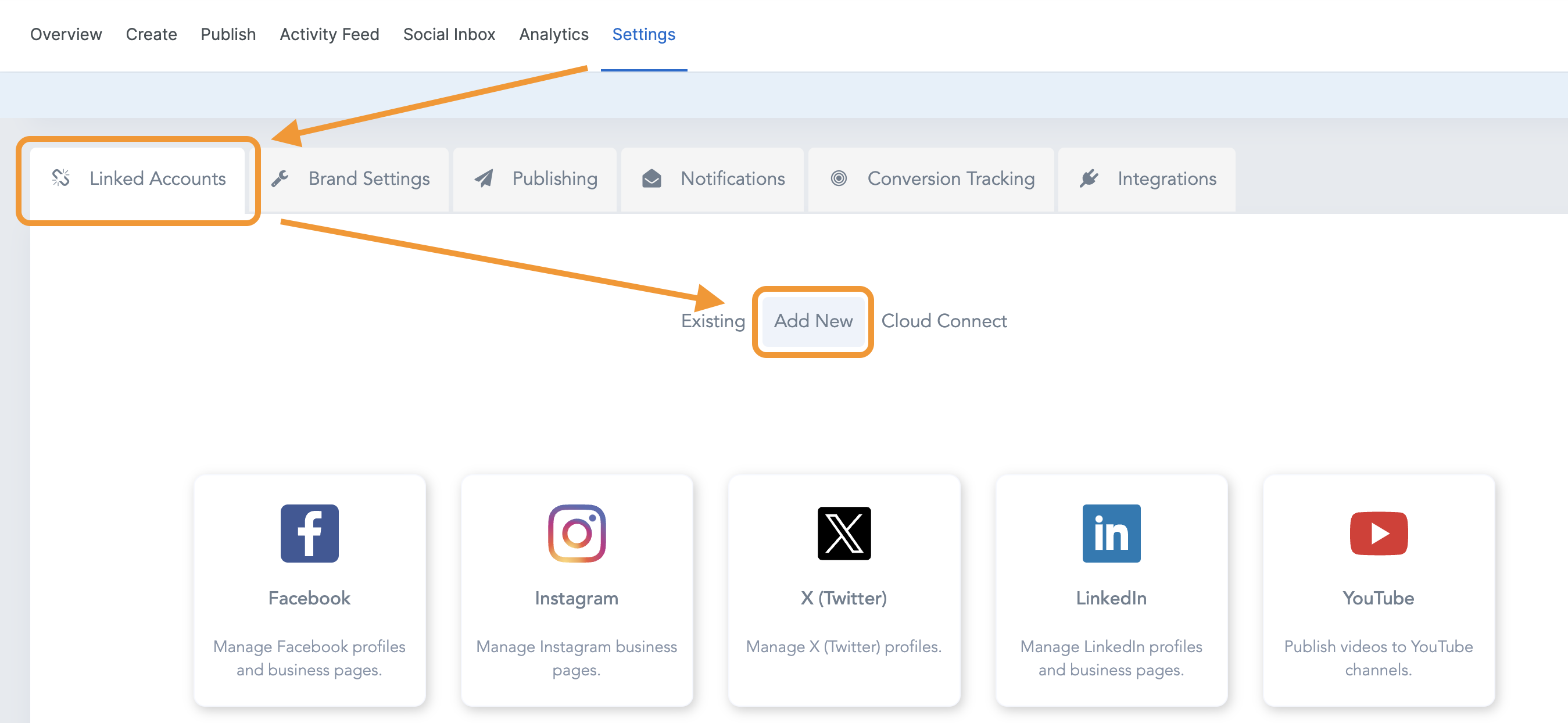Click the wrench icon beside Brand Settings
This screenshot has height=723, width=1568.
[280, 178]
